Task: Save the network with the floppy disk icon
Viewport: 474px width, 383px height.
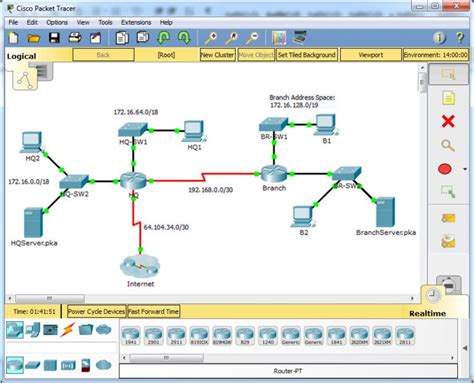Action: 54,38
